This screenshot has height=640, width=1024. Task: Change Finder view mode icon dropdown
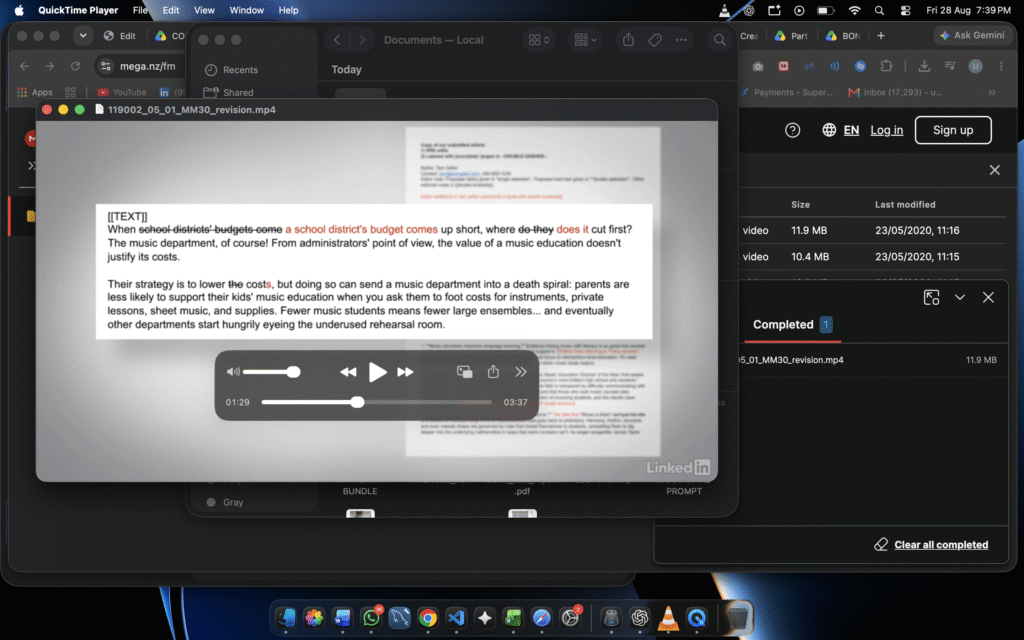[x=539, y=40]
